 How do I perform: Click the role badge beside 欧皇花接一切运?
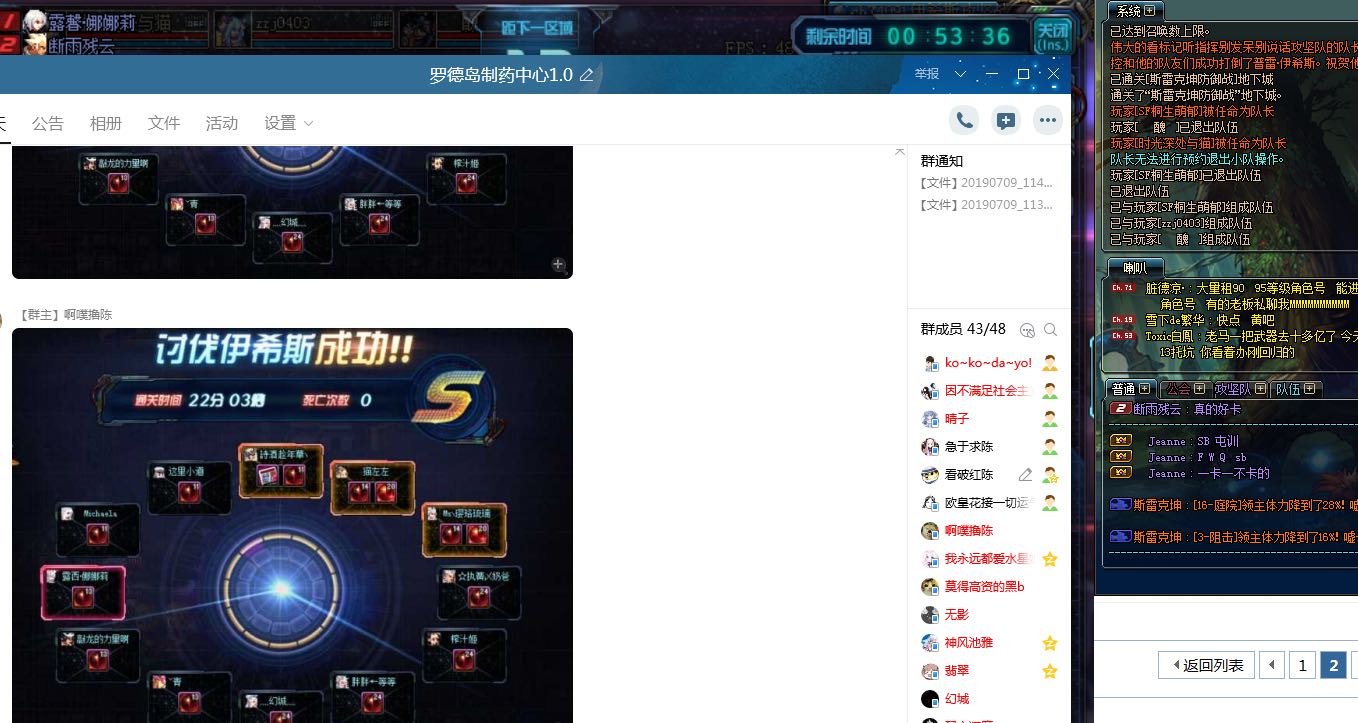click(1050, 503)
